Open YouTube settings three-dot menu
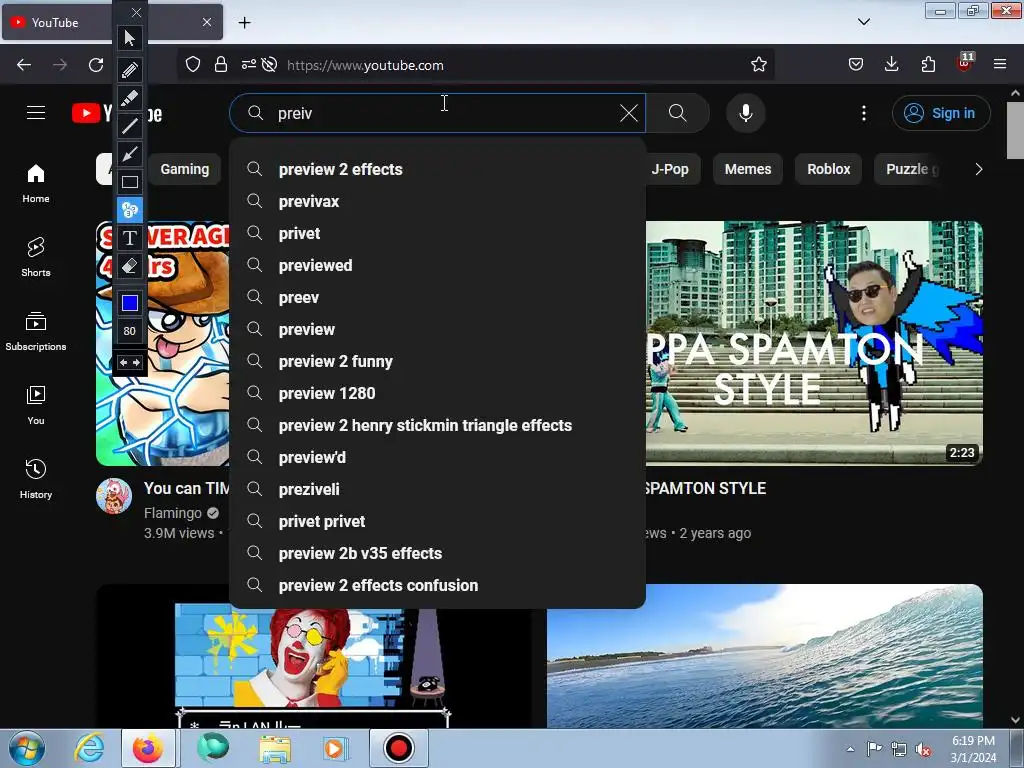1024x768 pixels. 863,113
